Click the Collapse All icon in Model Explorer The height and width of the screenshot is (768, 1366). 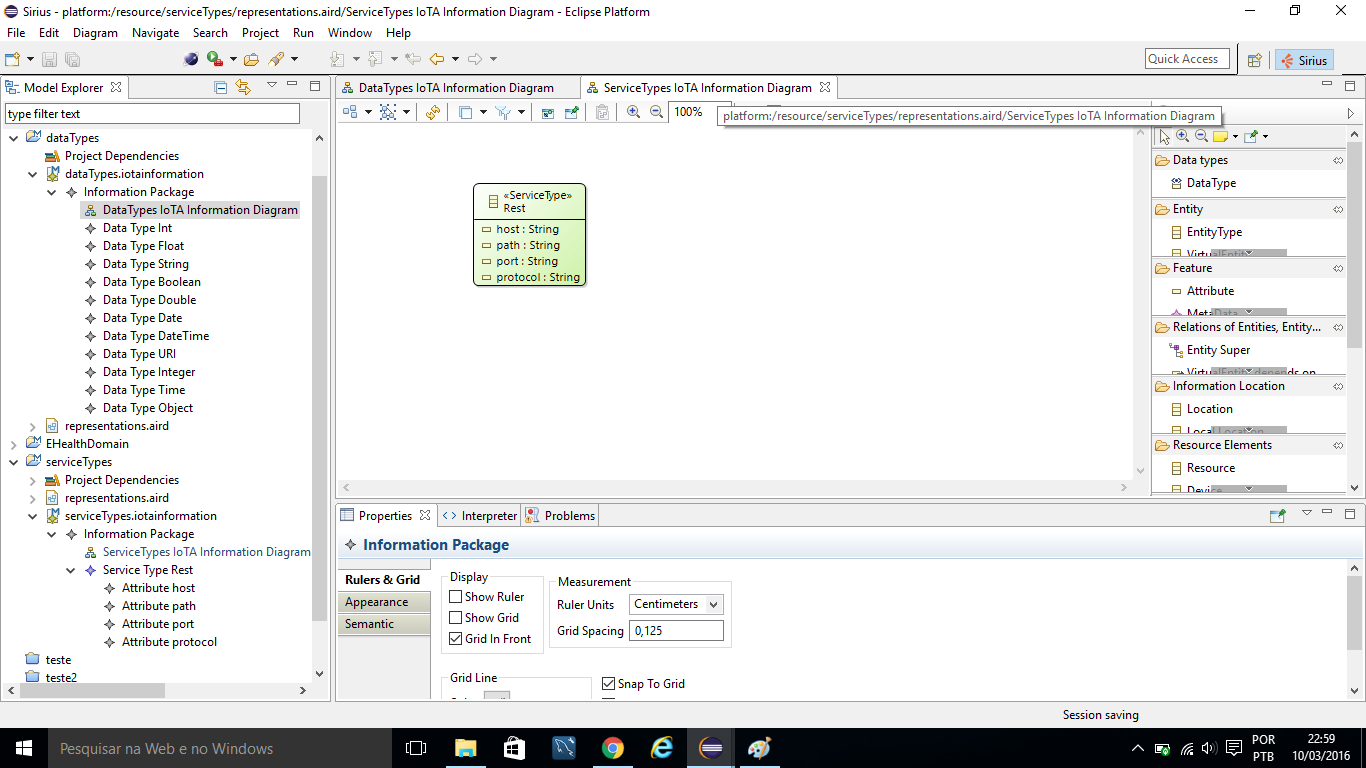(221, 88)
